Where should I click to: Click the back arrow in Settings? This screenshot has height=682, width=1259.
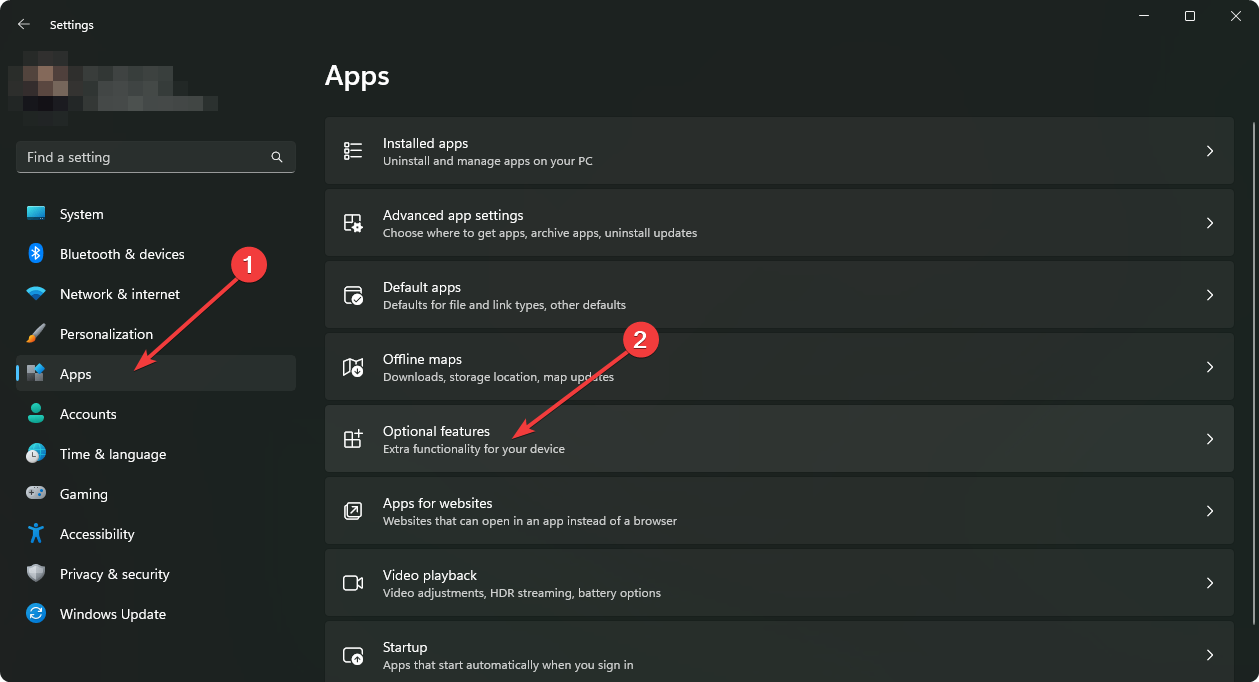pos(24,24)
